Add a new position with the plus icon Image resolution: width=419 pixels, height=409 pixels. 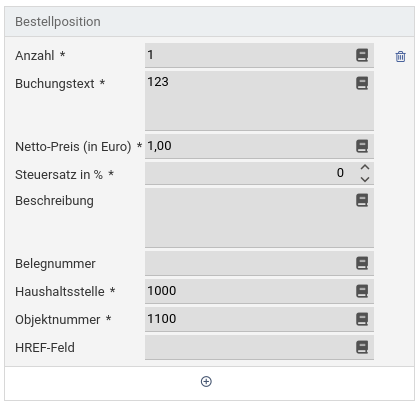206,381
